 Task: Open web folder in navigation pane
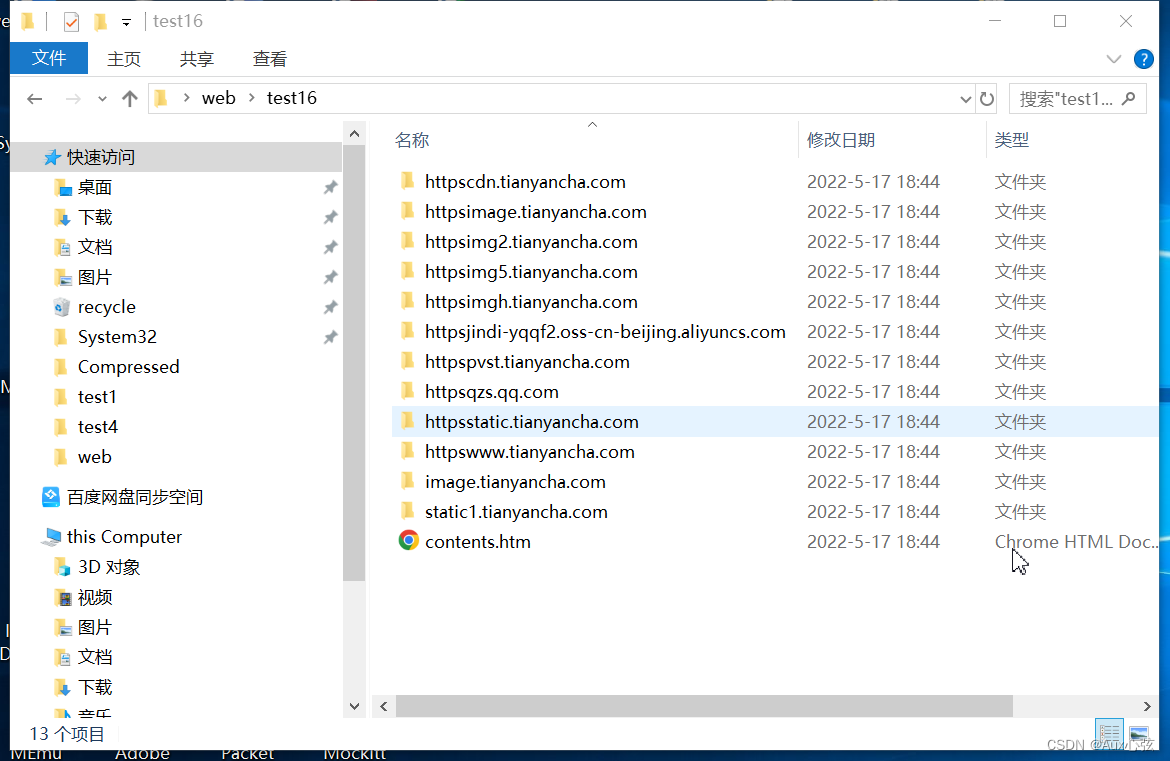95,457
